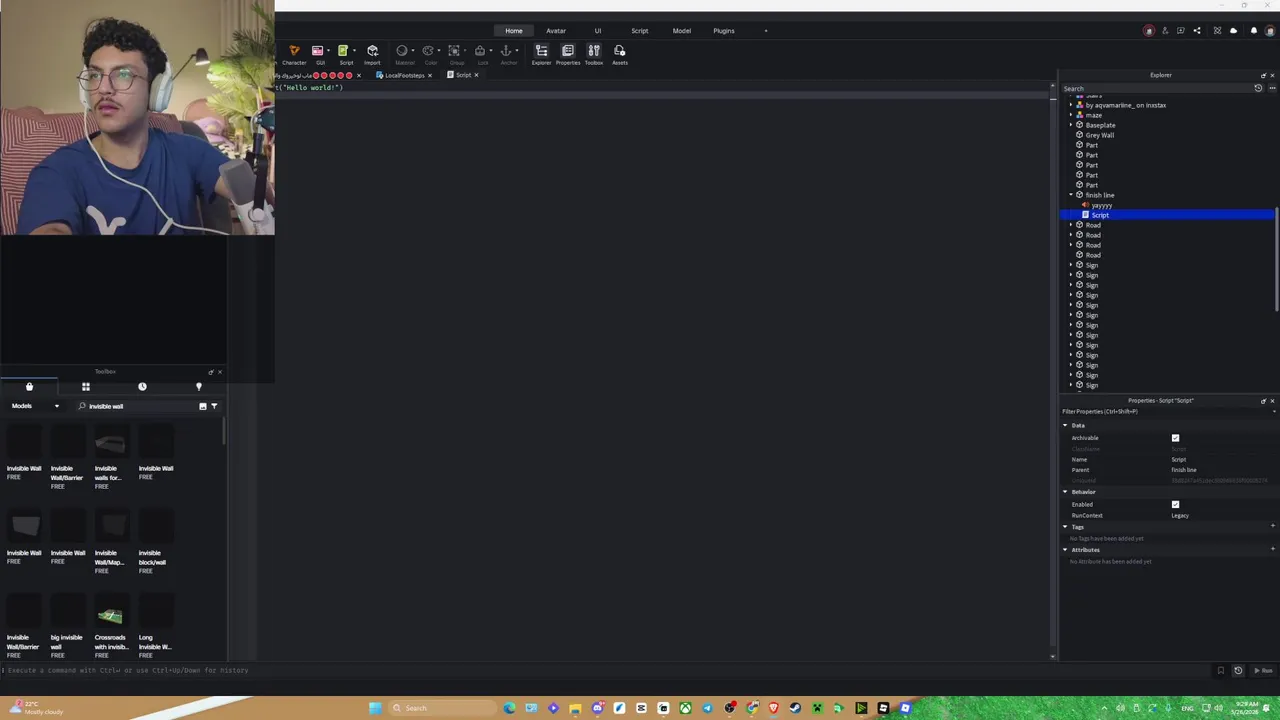Open Toolbox Recent clock tab icon
Viewport: 1280px width, 720px height.
coord(142,386)
